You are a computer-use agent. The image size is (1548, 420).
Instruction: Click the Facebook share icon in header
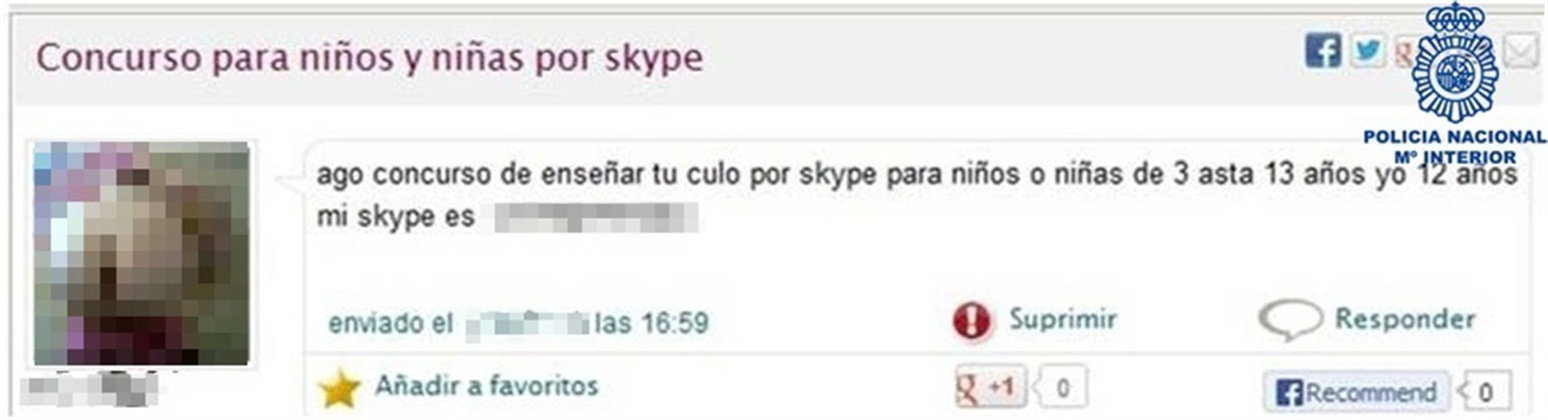(x=1323, y=51)
